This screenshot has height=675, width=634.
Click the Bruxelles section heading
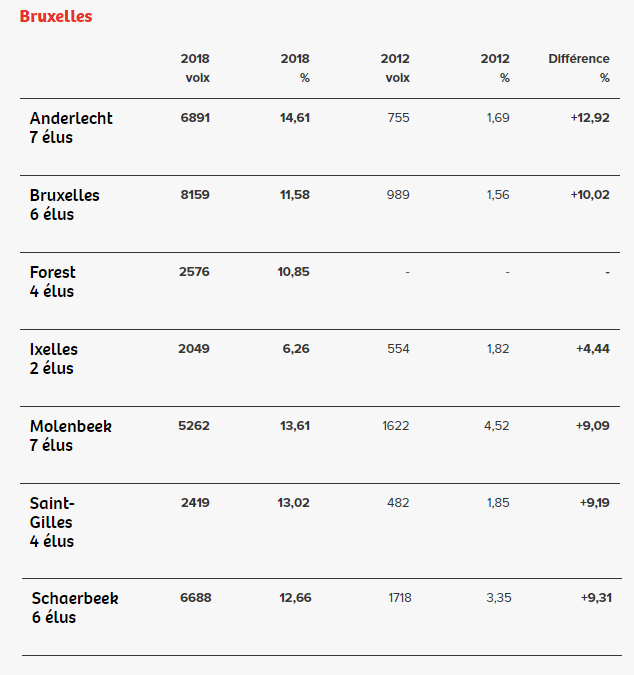[x=56, y=17]
